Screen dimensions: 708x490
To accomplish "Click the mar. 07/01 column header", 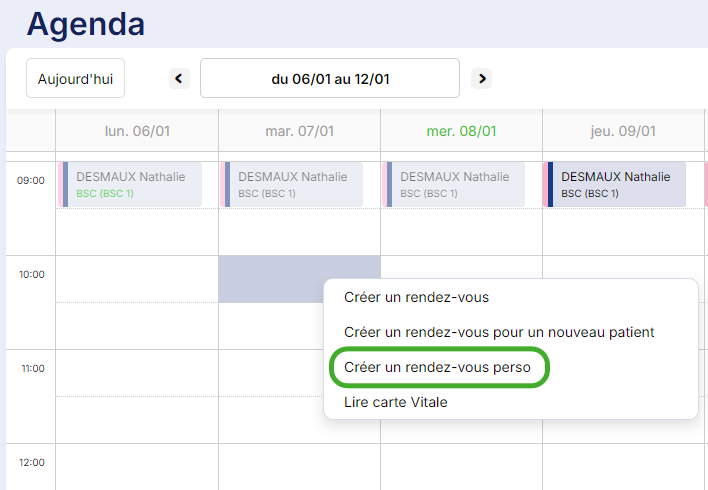I will tap(299, 131).
